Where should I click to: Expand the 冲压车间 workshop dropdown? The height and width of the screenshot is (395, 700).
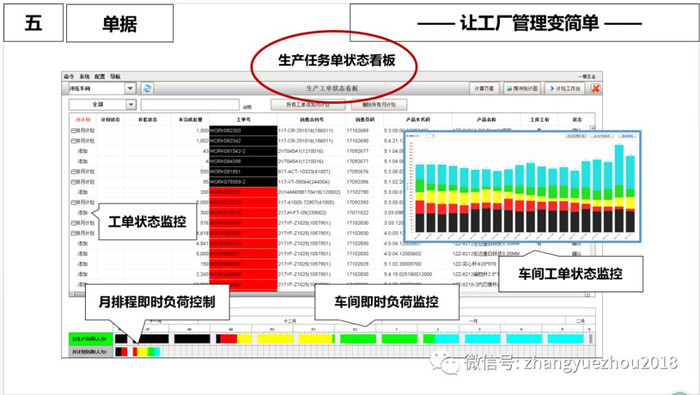tap(130, 88)
